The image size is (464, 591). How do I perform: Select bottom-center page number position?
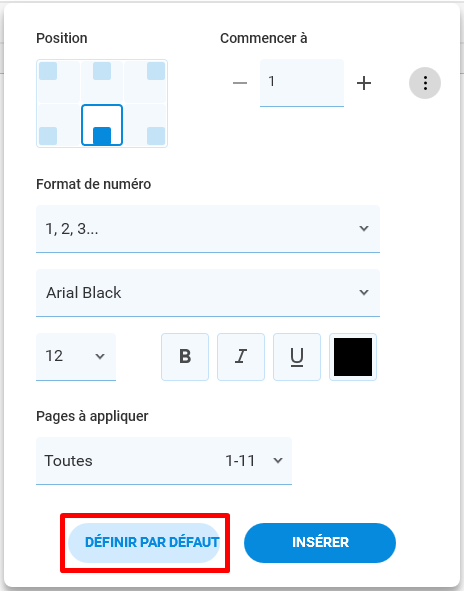click(102, 125)
